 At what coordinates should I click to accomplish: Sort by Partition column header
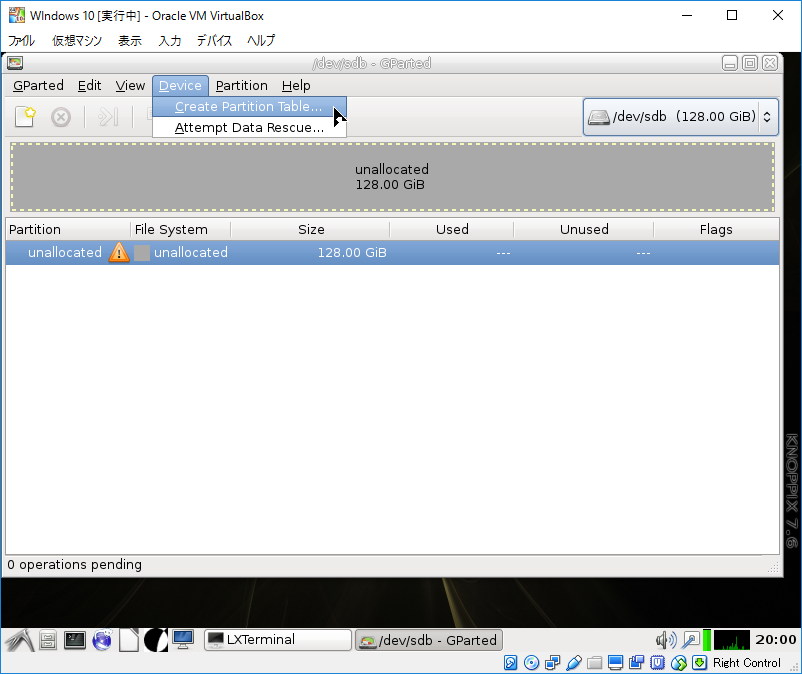68,229
